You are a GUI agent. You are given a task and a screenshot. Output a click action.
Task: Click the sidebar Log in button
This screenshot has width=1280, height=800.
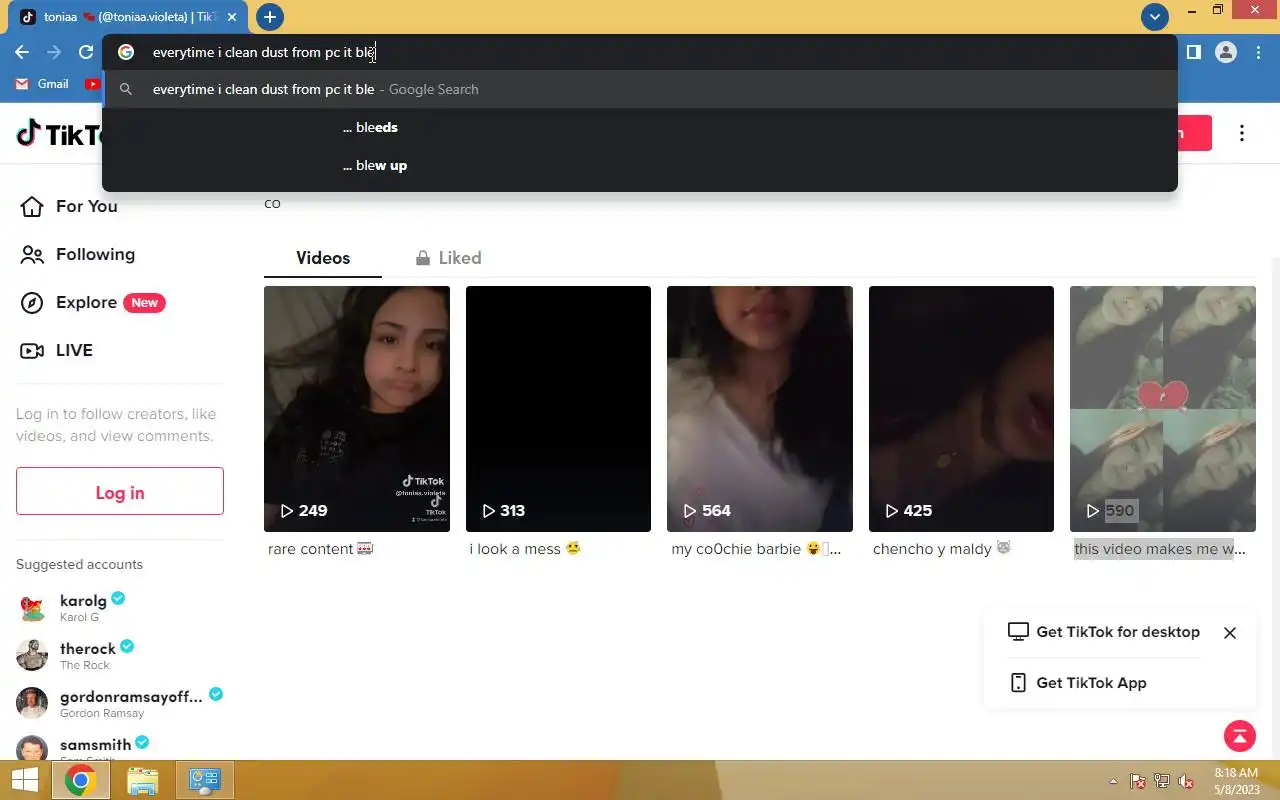pyautogui.click(x=120, y=491)
